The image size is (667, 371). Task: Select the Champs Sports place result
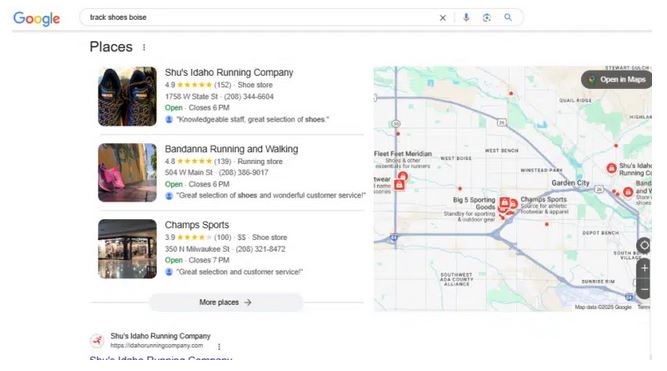click(197, 225)
